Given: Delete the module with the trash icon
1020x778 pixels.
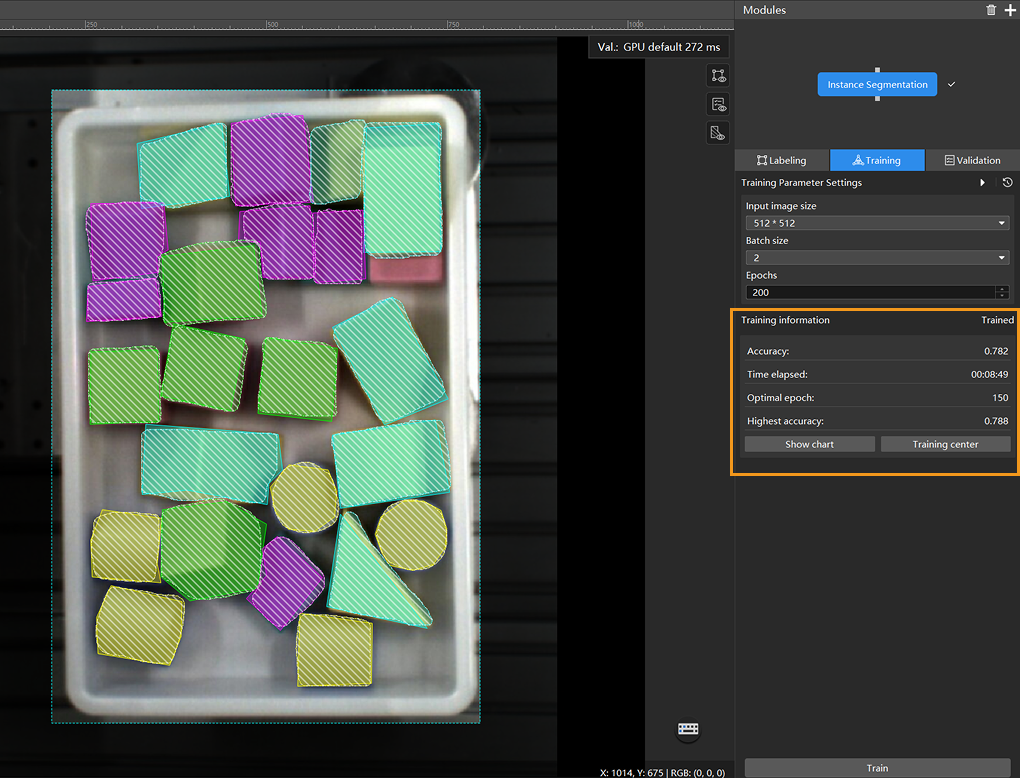Looking at the screenshot, I should click(991, 10).
